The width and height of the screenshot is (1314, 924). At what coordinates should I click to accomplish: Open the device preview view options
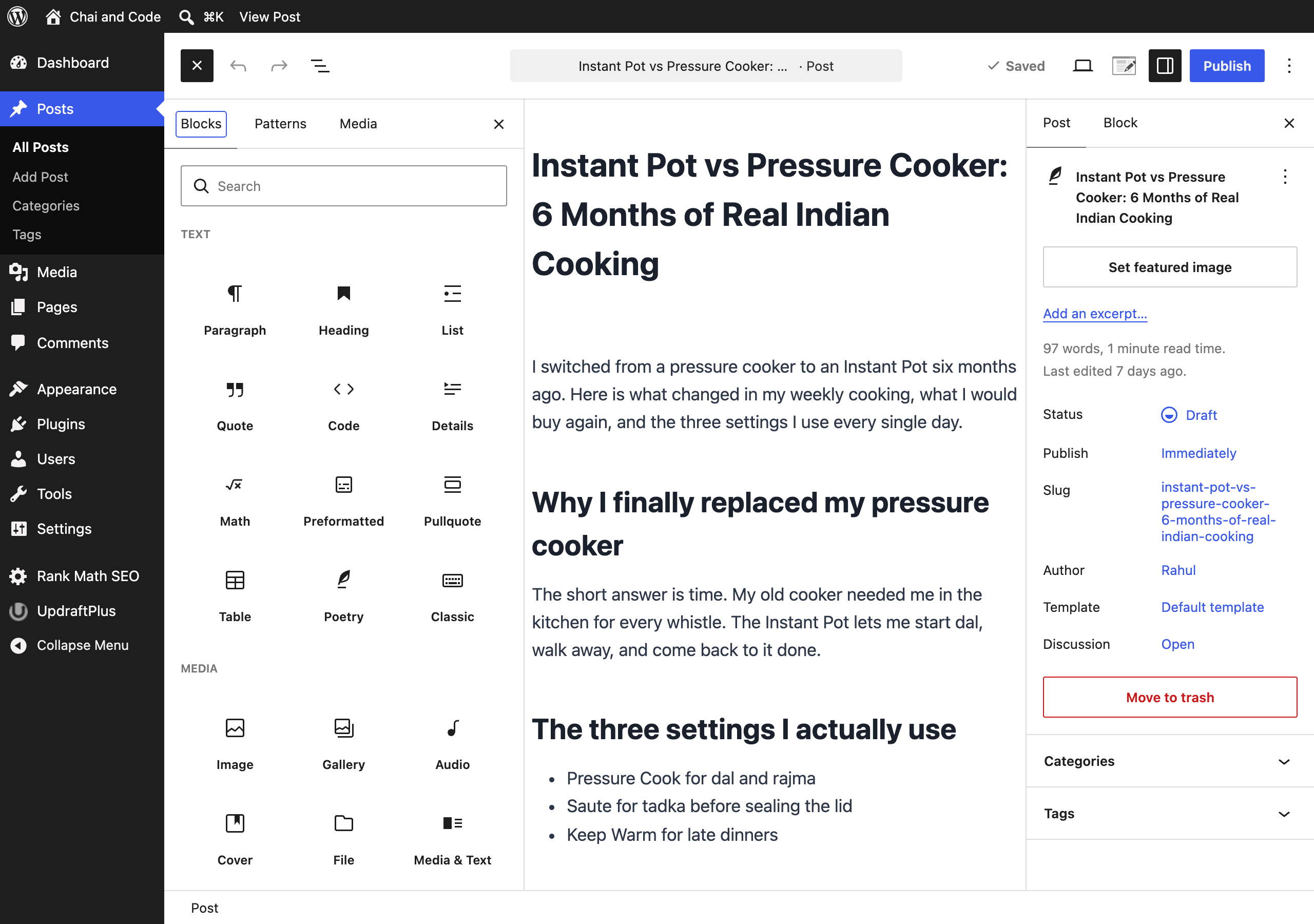click(x=1082, y=66)
